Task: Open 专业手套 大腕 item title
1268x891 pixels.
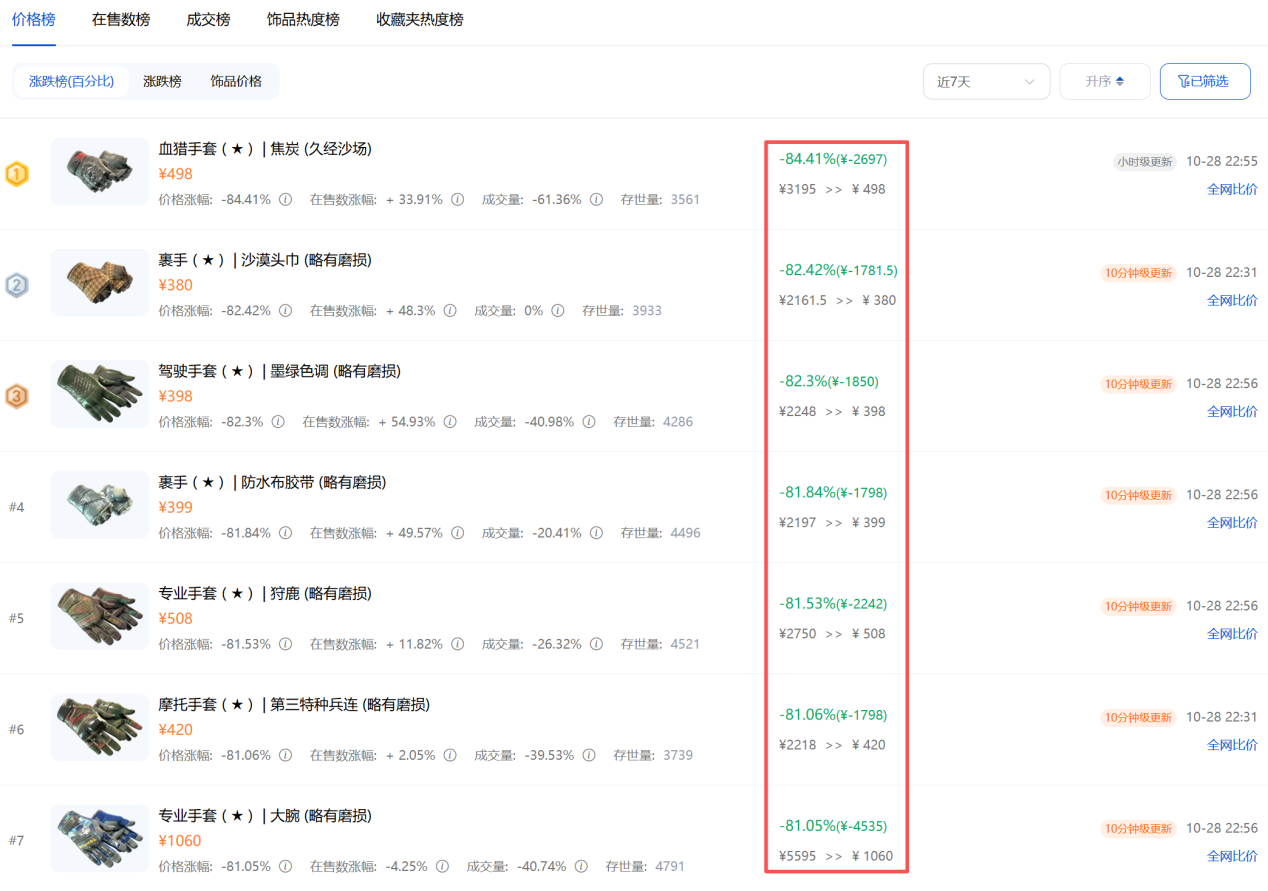Action: point(265,816)
